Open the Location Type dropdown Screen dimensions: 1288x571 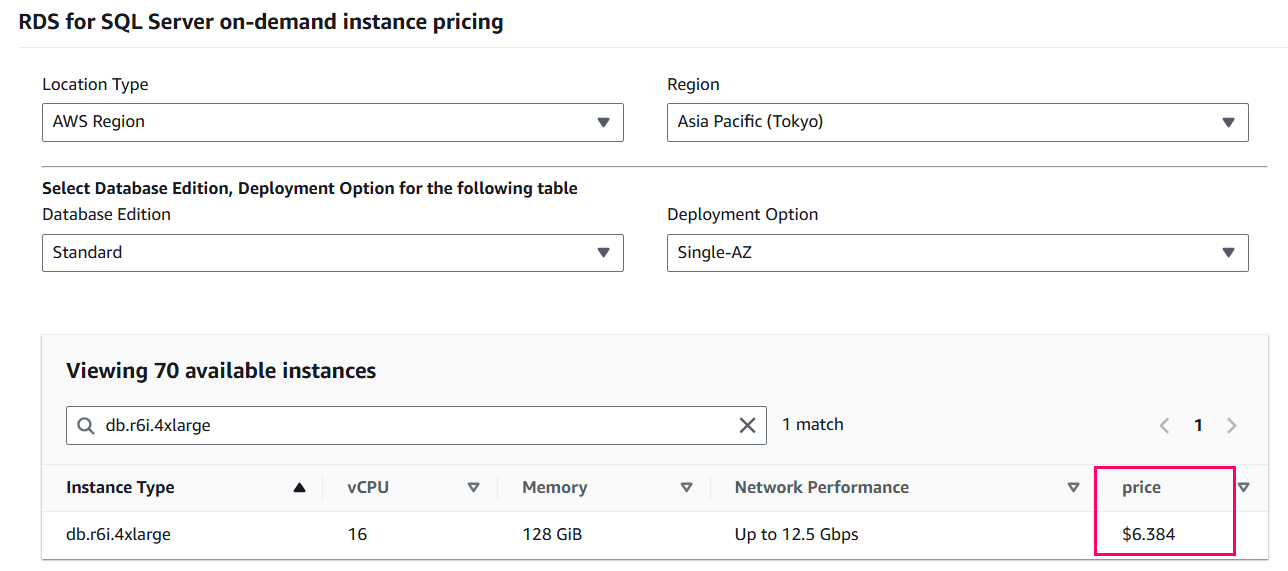click(332, 122)
